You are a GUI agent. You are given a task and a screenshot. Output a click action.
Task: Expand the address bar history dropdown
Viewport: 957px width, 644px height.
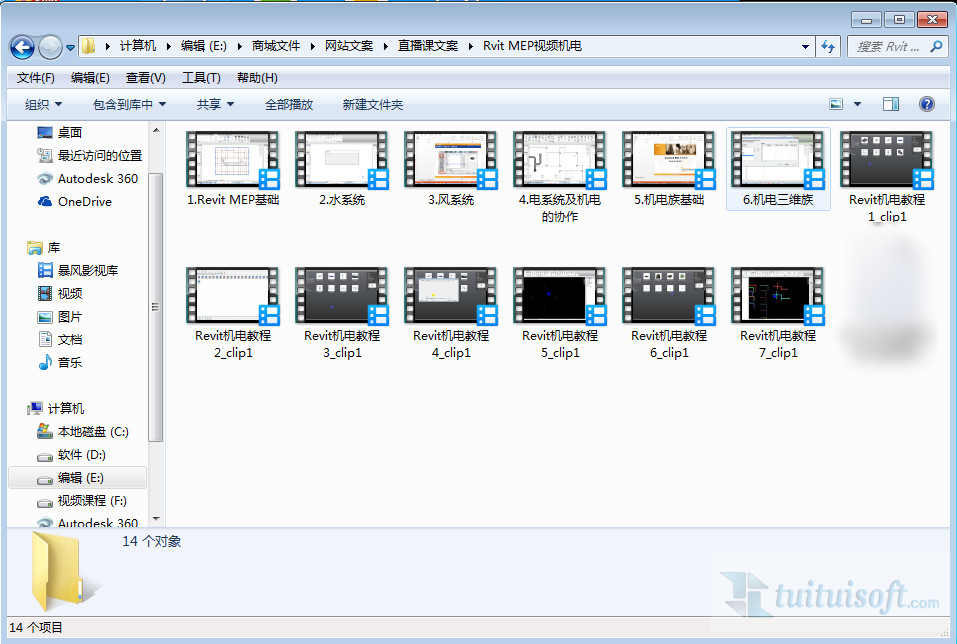pos(806,46)
